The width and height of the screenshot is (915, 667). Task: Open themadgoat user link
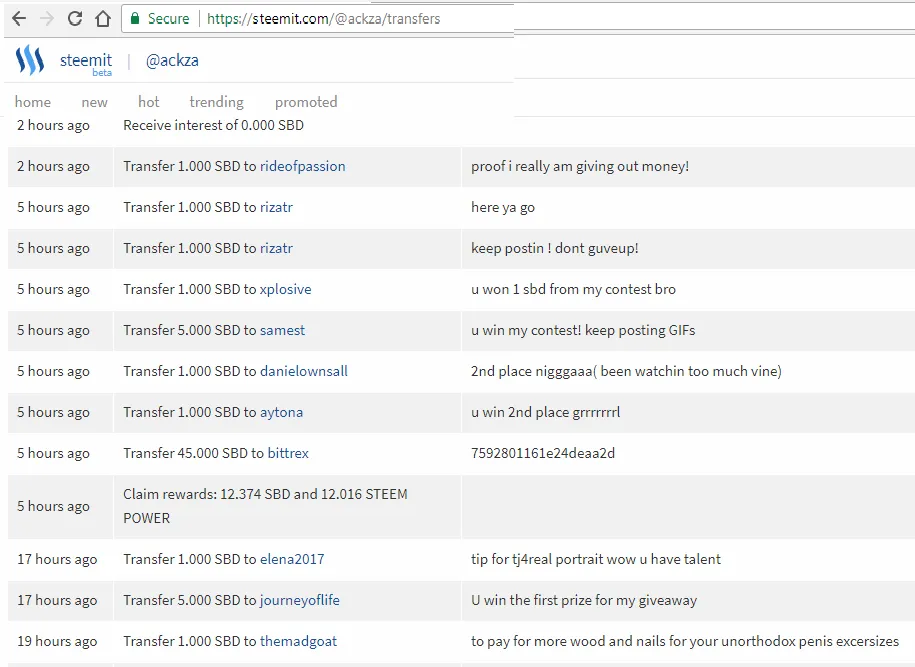click(x=298, y=641)
